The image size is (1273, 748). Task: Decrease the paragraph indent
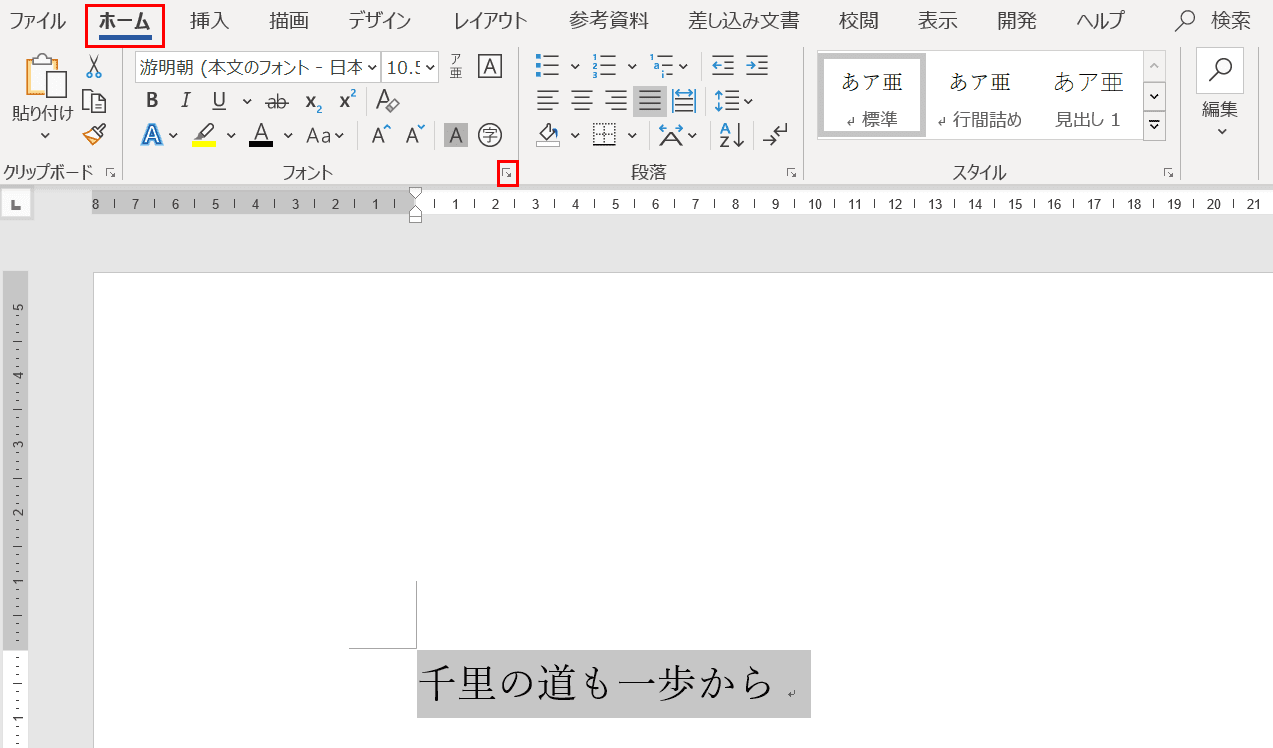[723, 67]
